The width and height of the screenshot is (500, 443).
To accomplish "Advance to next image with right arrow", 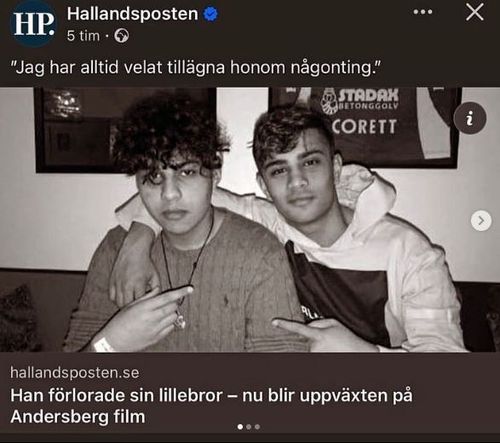I will point(481,221).
